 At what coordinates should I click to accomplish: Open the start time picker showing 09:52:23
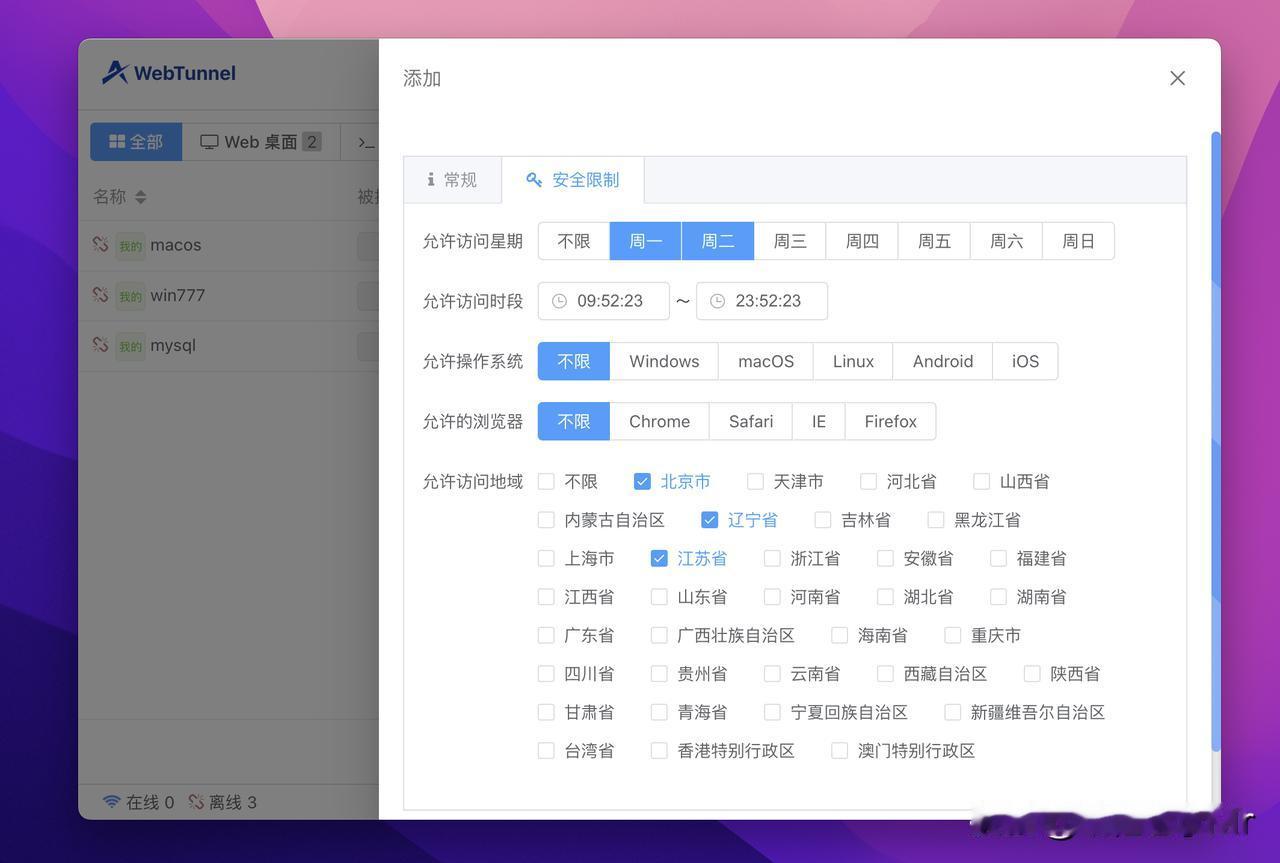point(603,300)
